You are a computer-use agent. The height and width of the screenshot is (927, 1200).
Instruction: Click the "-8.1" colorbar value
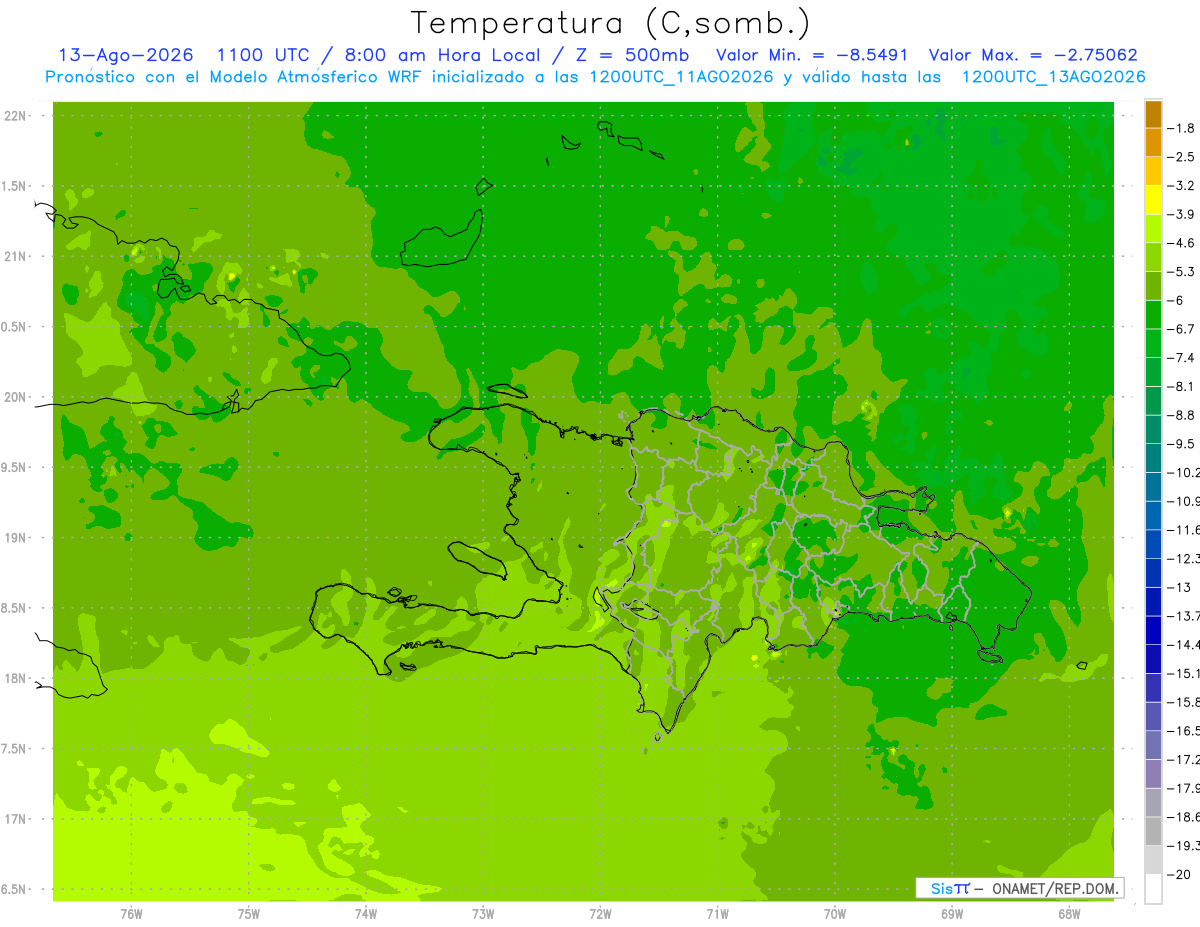pyautogui.click(x=1181, y=386)
